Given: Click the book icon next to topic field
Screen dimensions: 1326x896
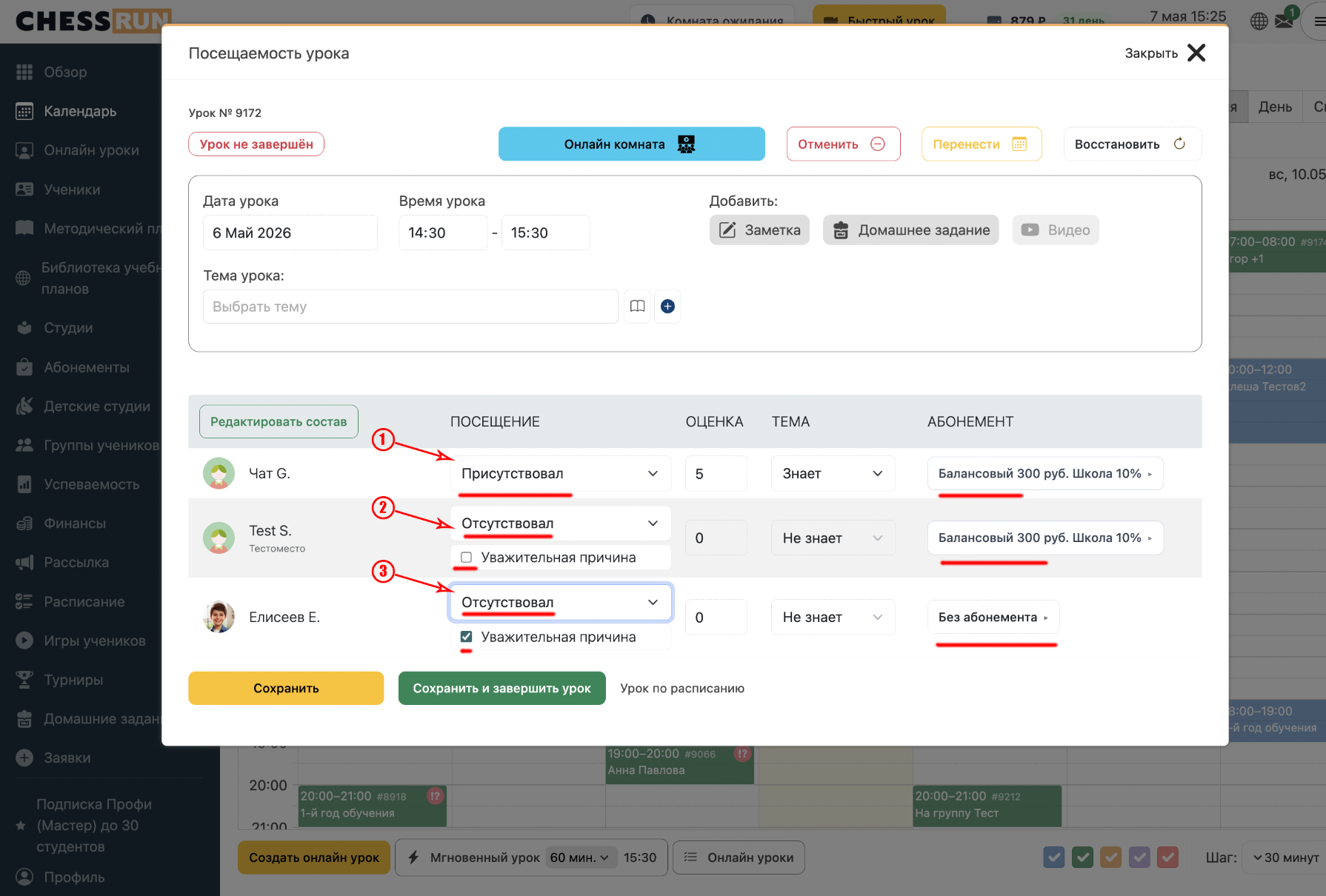Looking at the screenshot, I should coord(637,307).
